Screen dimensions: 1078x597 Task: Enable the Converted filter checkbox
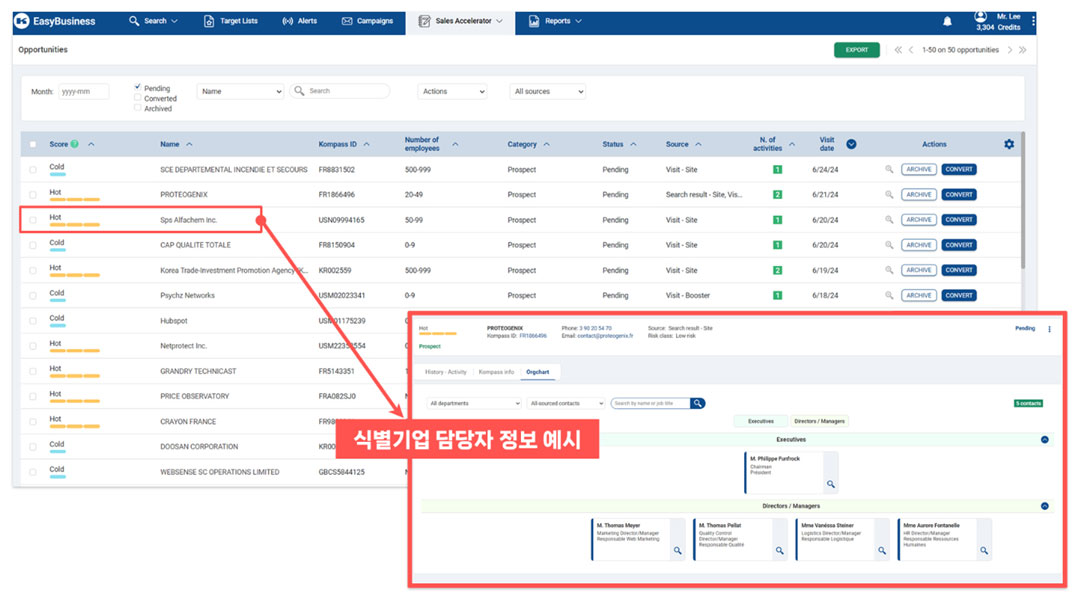[x=138, y=98]
